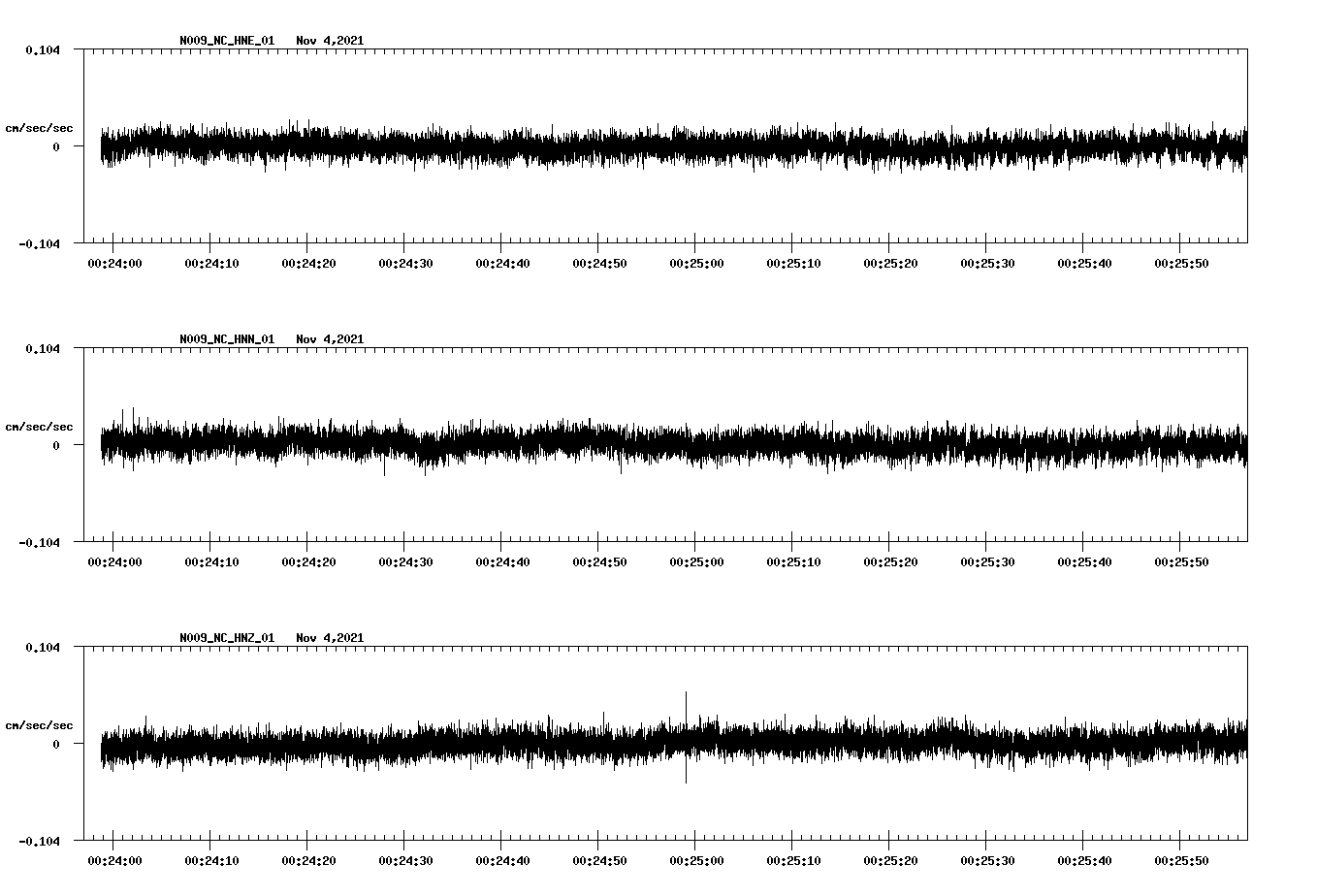Click 00:24:30 tick label on HNE plot
Image resolution: width=1317 pixels, height=896 pixels.
click(x=405, y=264)
